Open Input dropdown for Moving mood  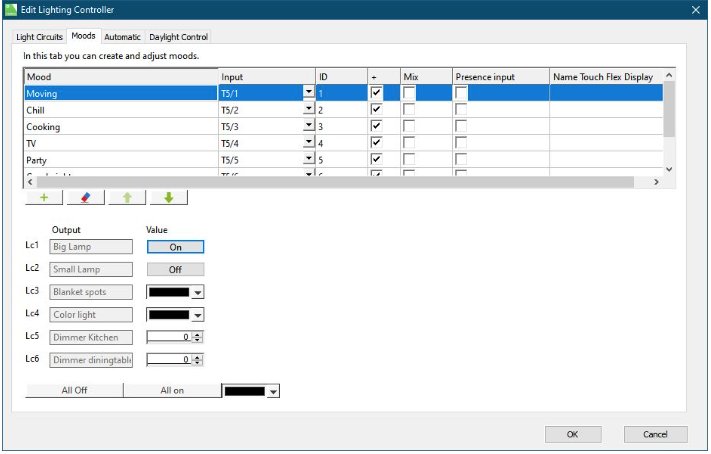pos(308,93)
